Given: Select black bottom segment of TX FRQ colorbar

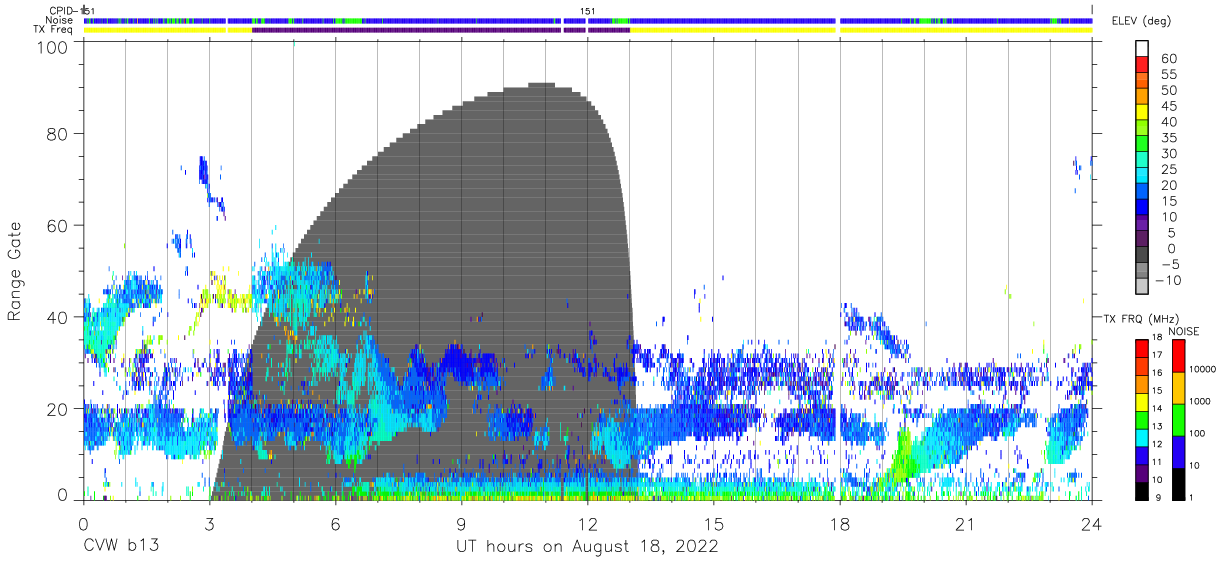Looking at the screenshot, I should point(1141,491).
